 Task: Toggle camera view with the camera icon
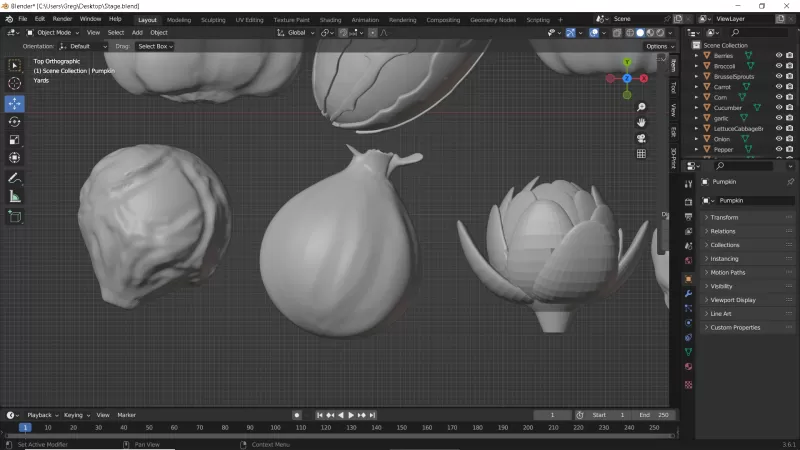[641, 137]
